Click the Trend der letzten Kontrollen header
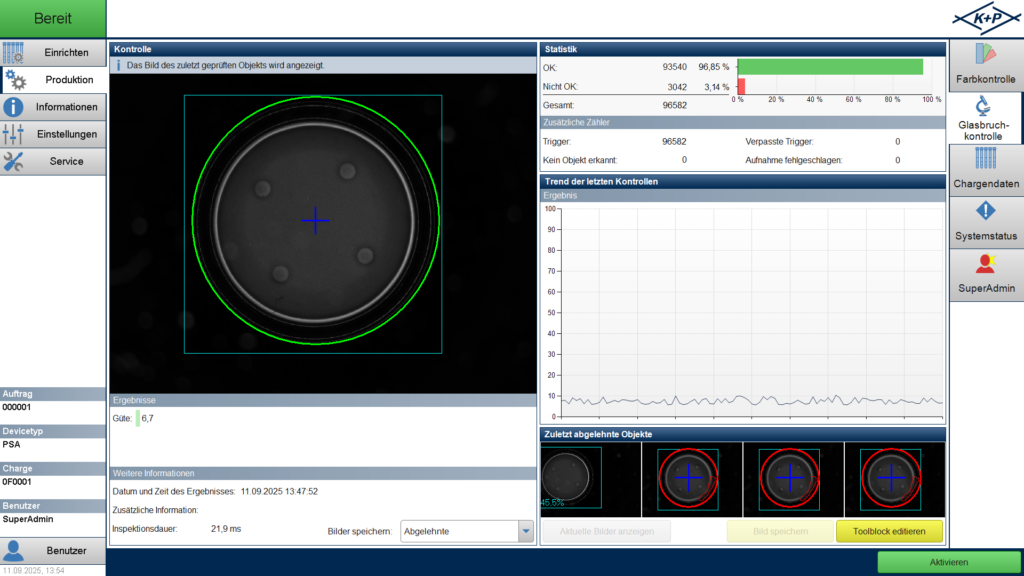1024x576 pixels. 743,182
